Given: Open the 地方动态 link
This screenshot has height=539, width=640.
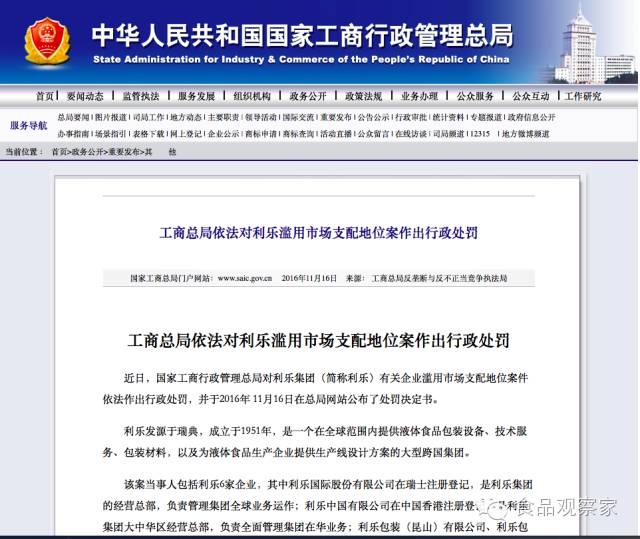Looking at the screenshot, I should point(186,118).
